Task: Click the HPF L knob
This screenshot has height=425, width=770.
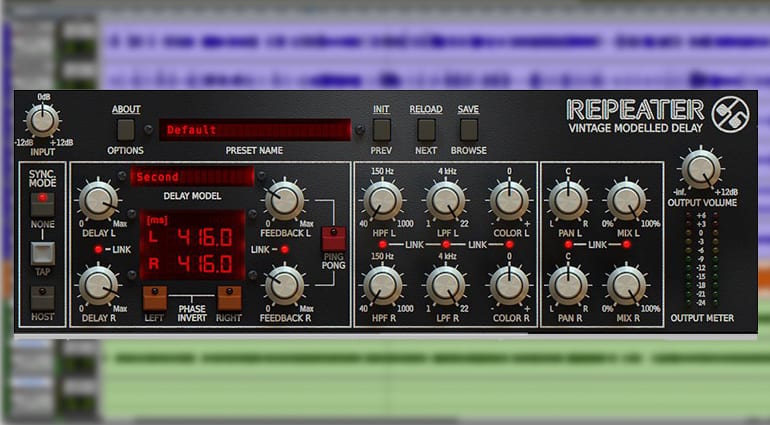Action: click(383, 200)
